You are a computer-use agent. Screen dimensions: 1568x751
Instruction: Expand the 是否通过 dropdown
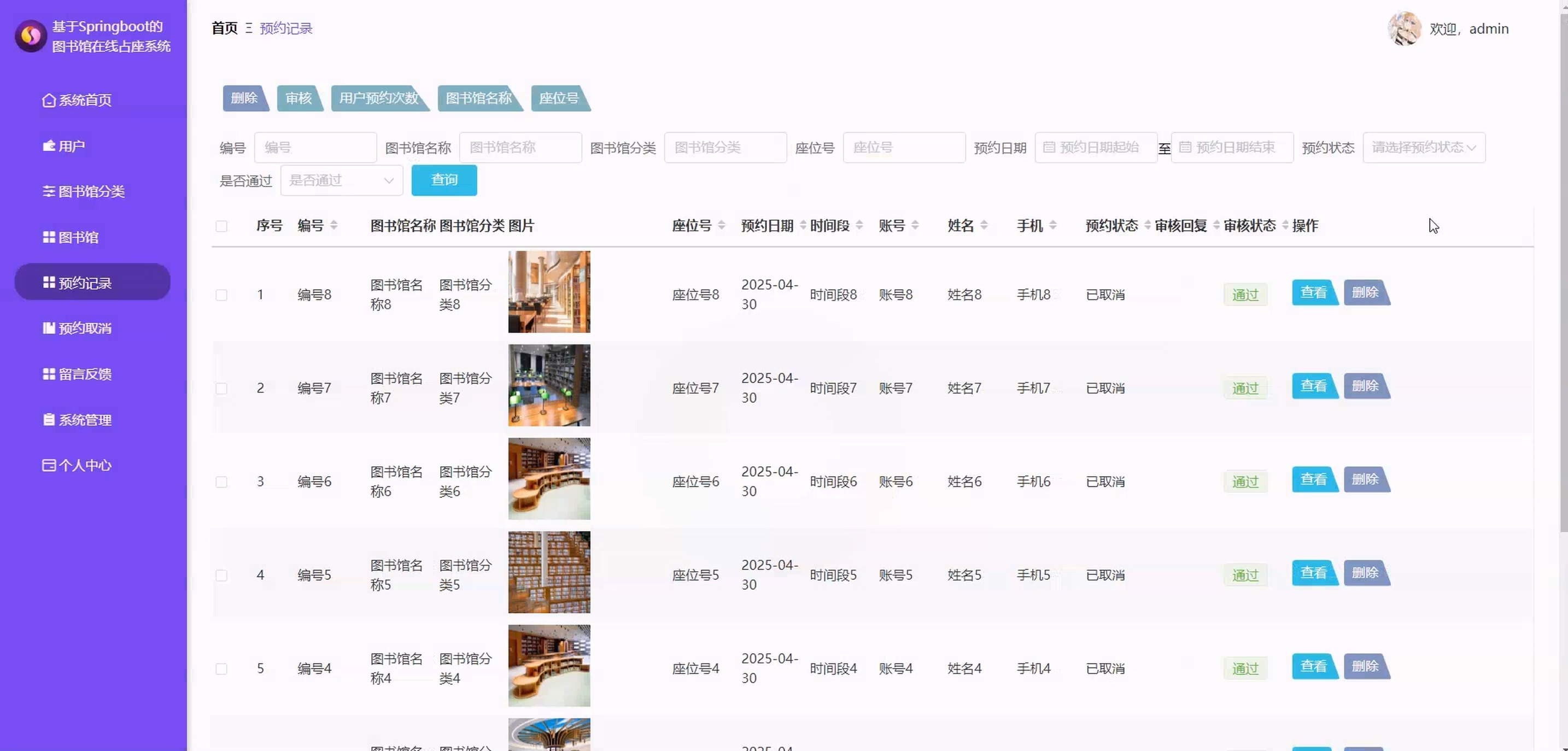coord(341,180)
